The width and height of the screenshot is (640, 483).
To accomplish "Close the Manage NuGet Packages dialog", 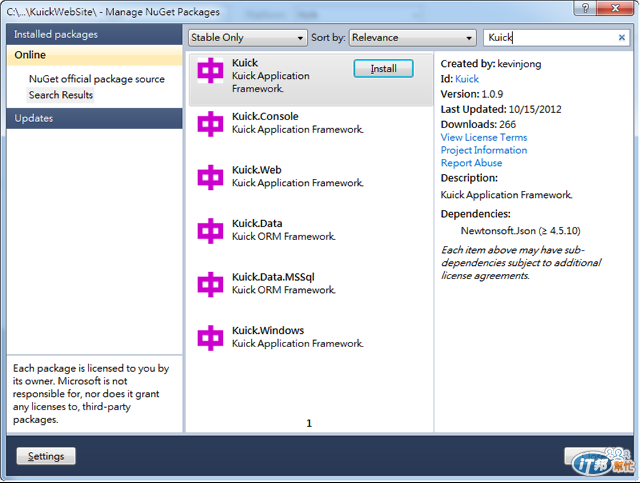I will point(616,8).
